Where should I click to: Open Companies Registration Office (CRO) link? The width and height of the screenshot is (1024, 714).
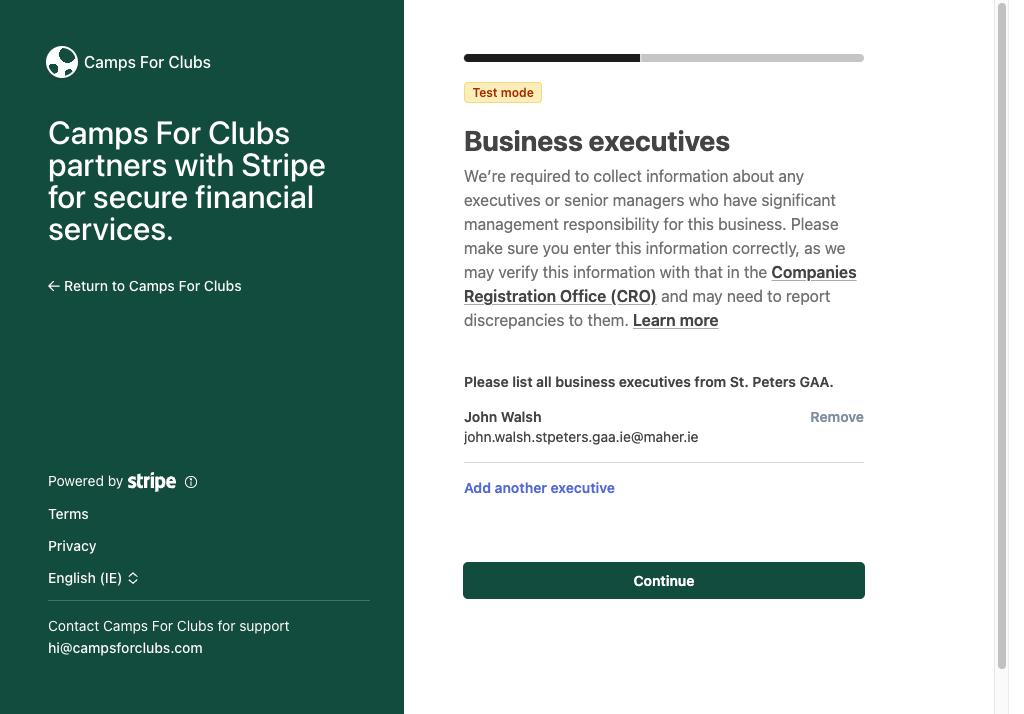(x=660, y=284)
